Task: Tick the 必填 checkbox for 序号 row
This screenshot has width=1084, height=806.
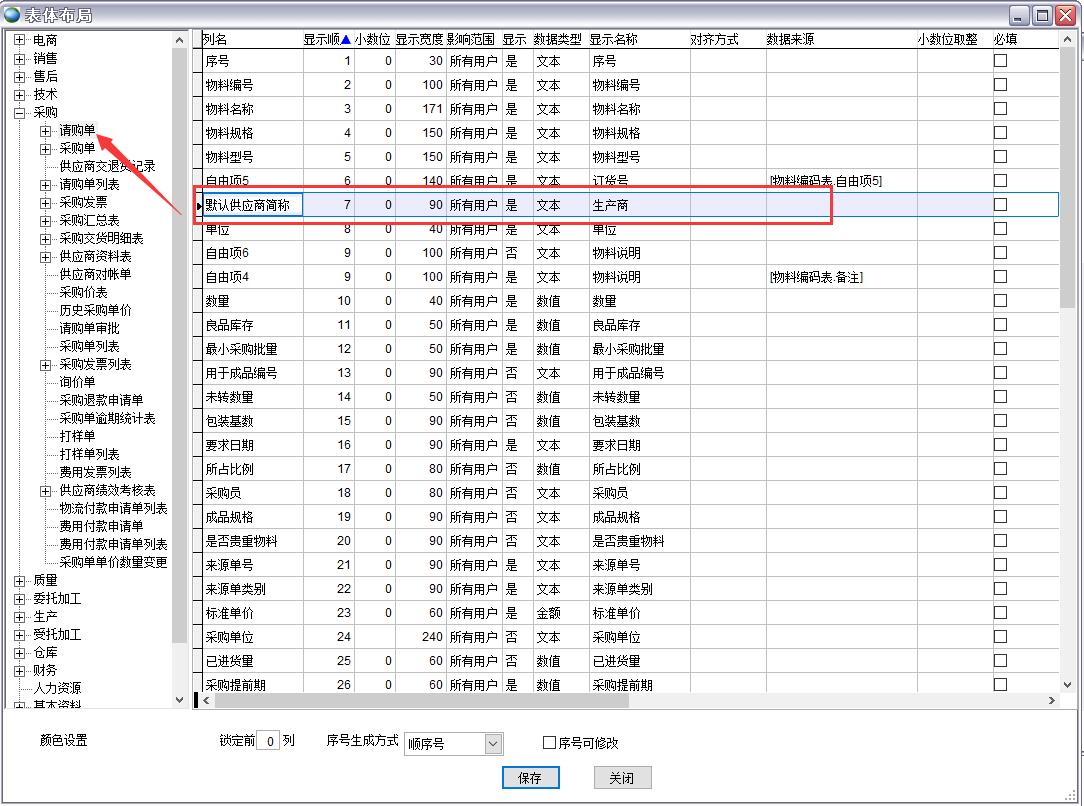Action: [1000, 60]
